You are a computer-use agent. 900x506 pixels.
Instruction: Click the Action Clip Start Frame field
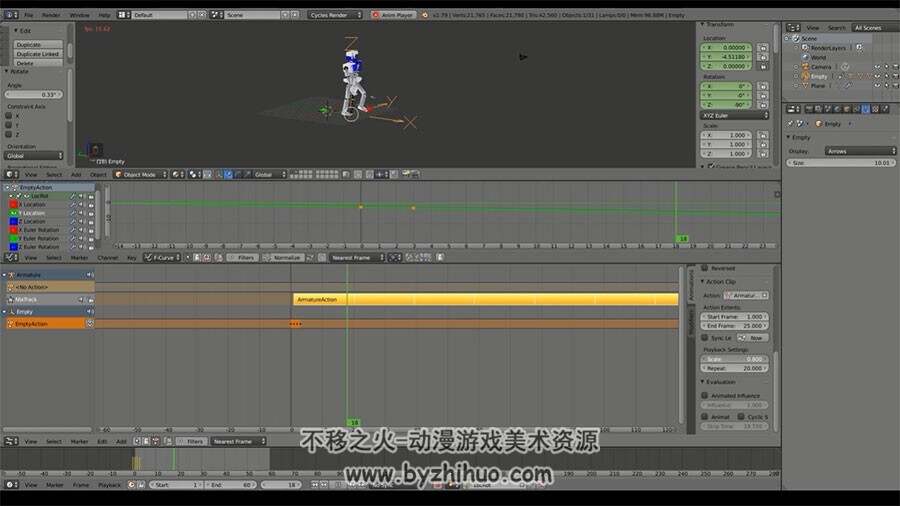pyautogui.click(x=735, y=316)
